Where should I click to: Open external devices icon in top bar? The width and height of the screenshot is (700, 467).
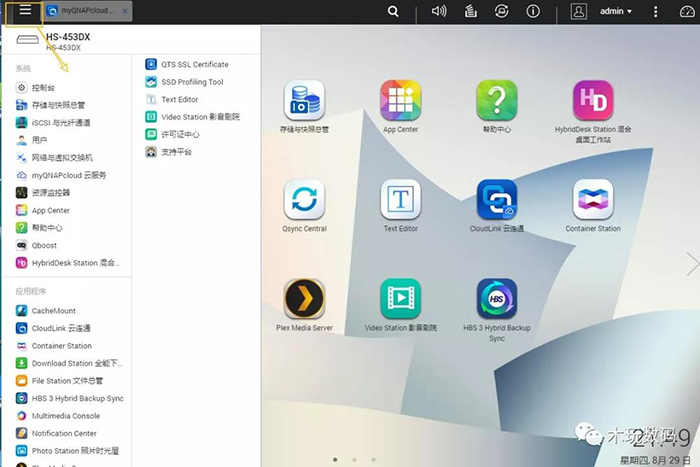pos(501,11)
